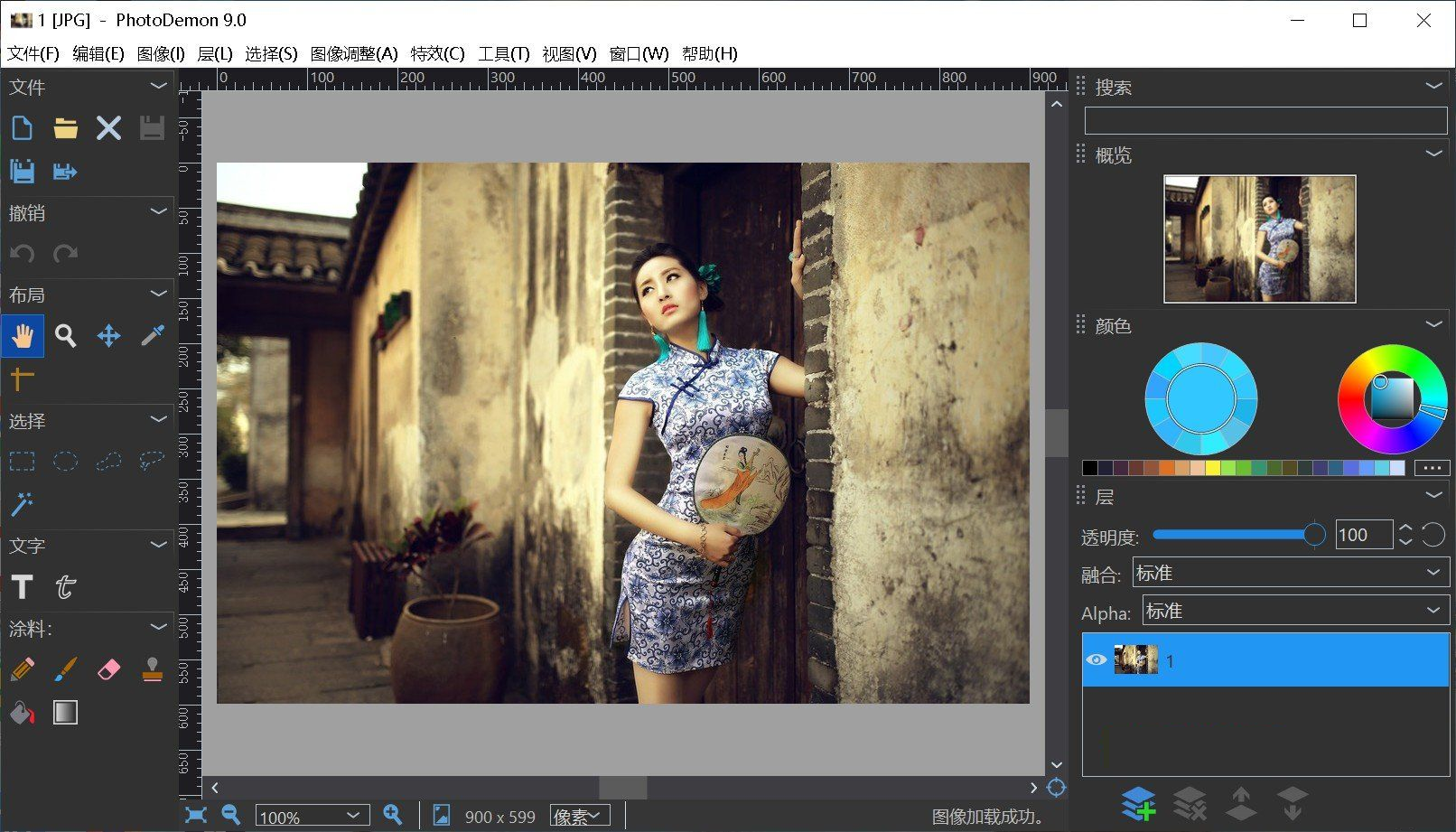This screenshot has height=832, width=1456.
Task: Open the 融合 blend mode dropdown
Action: [1290, 573]
